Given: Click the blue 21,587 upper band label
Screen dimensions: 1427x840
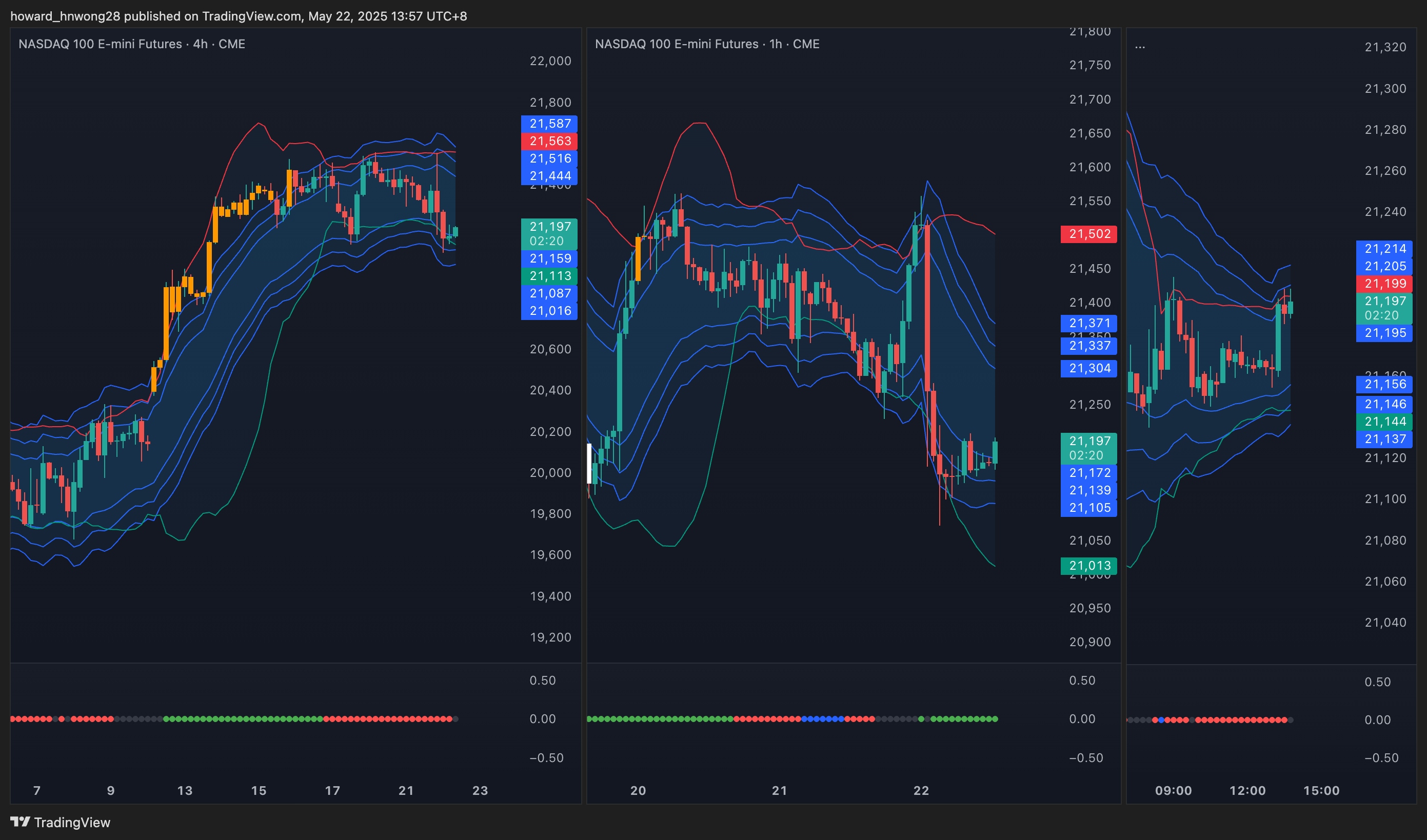Looking at the screenshot, I should pyautogui.click(x=549, y=124).
